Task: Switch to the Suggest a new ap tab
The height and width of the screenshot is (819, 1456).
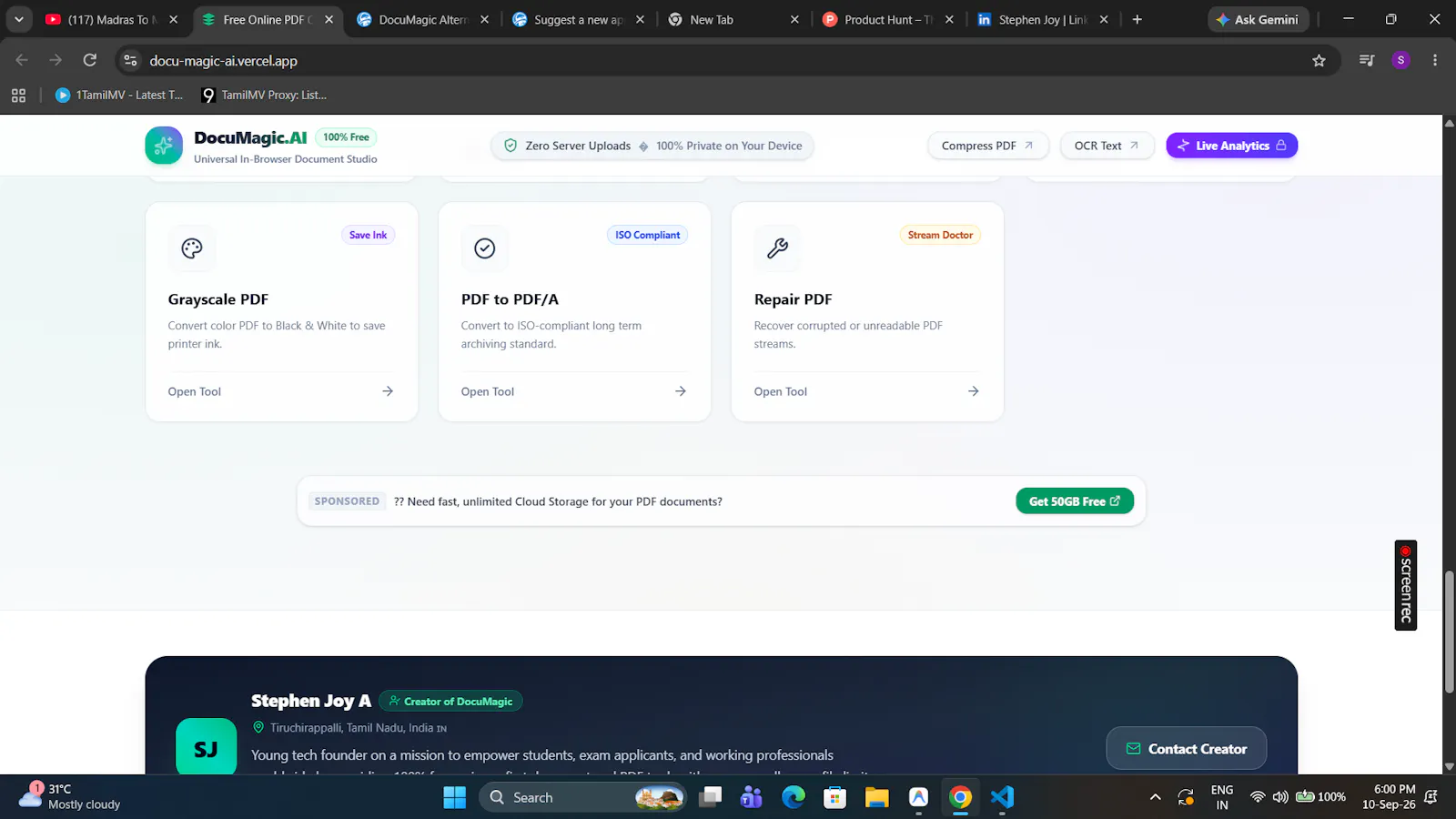Action: click(578, 19)
